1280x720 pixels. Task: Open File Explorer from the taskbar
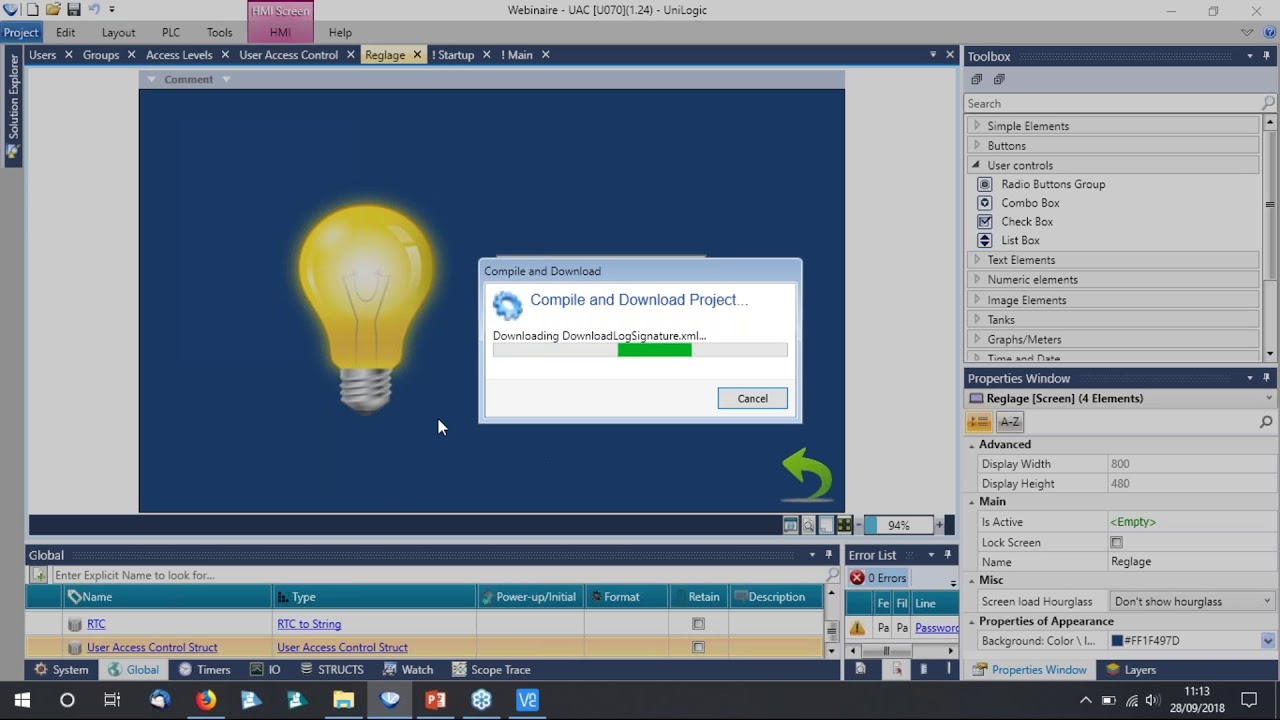(343, 700)
